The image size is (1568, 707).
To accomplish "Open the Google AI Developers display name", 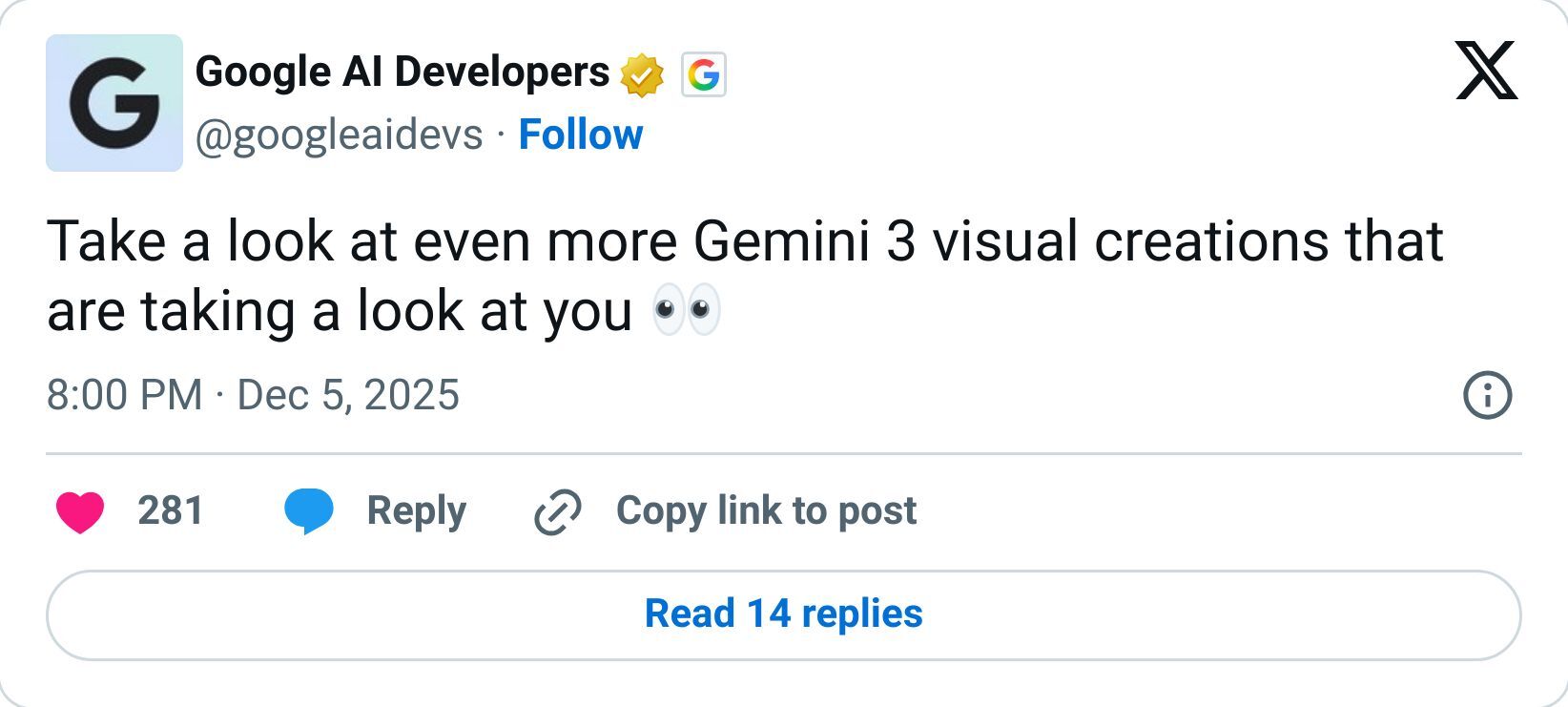I will click(x=402, y=73).
